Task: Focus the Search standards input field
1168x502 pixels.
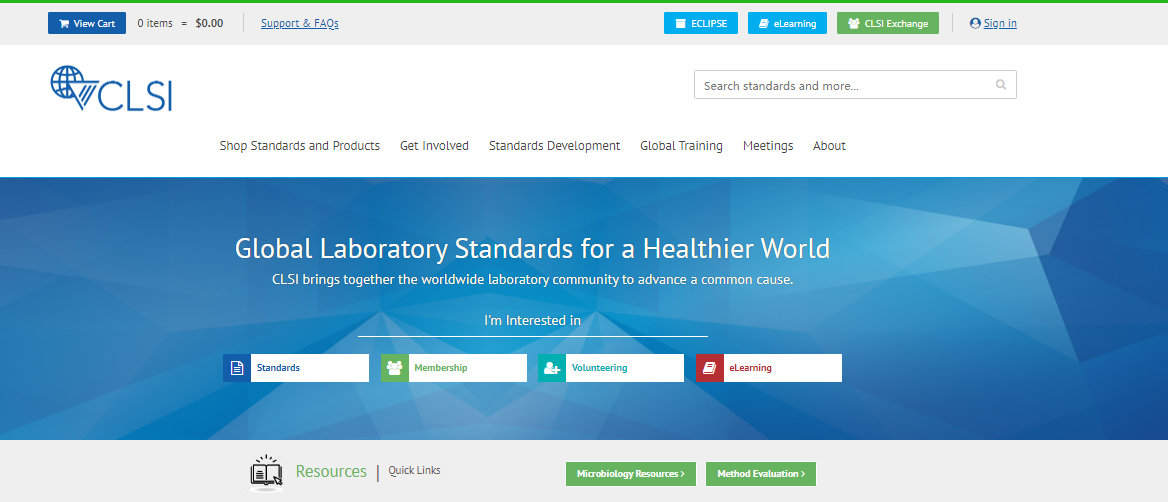Action: [x=855, y=85]
